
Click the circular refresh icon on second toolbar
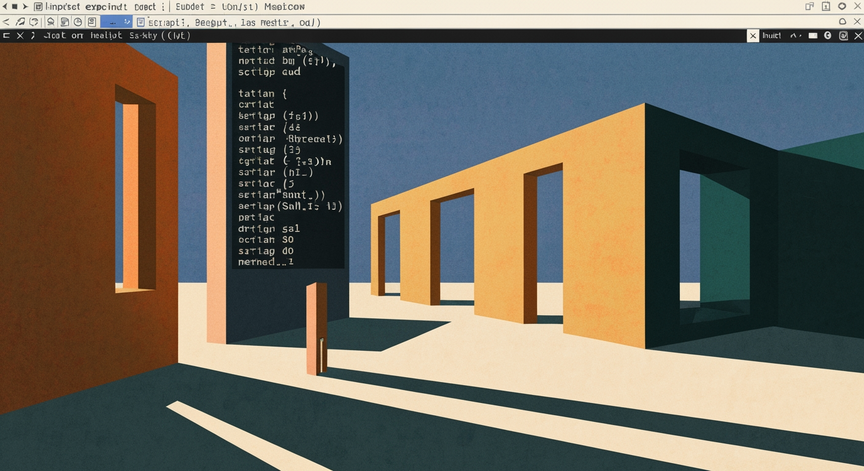[x=34, y=22]
